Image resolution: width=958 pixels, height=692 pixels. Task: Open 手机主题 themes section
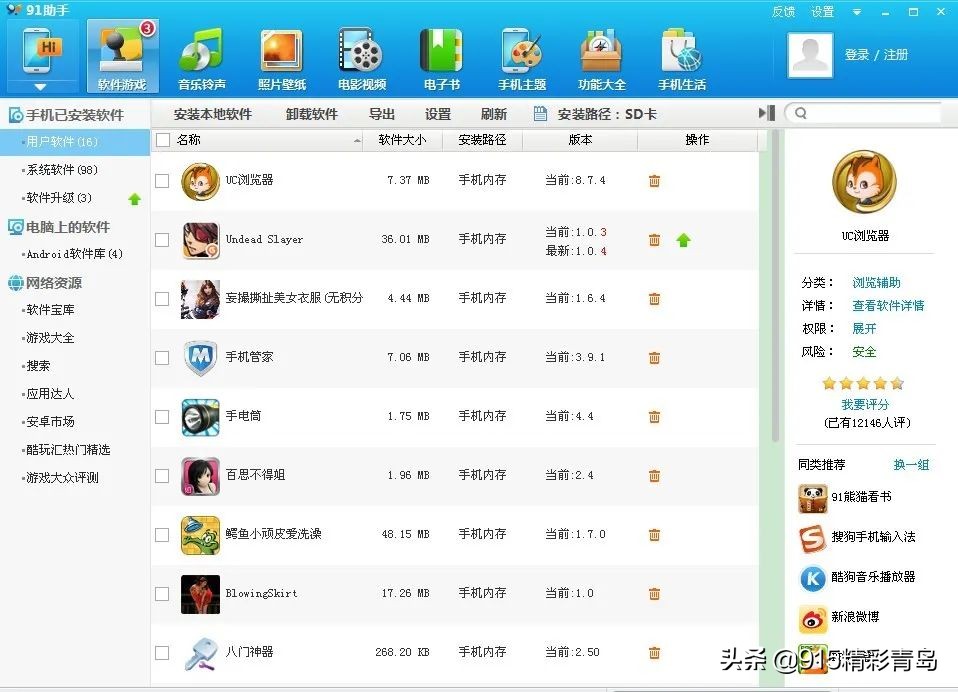pos(522,59)
